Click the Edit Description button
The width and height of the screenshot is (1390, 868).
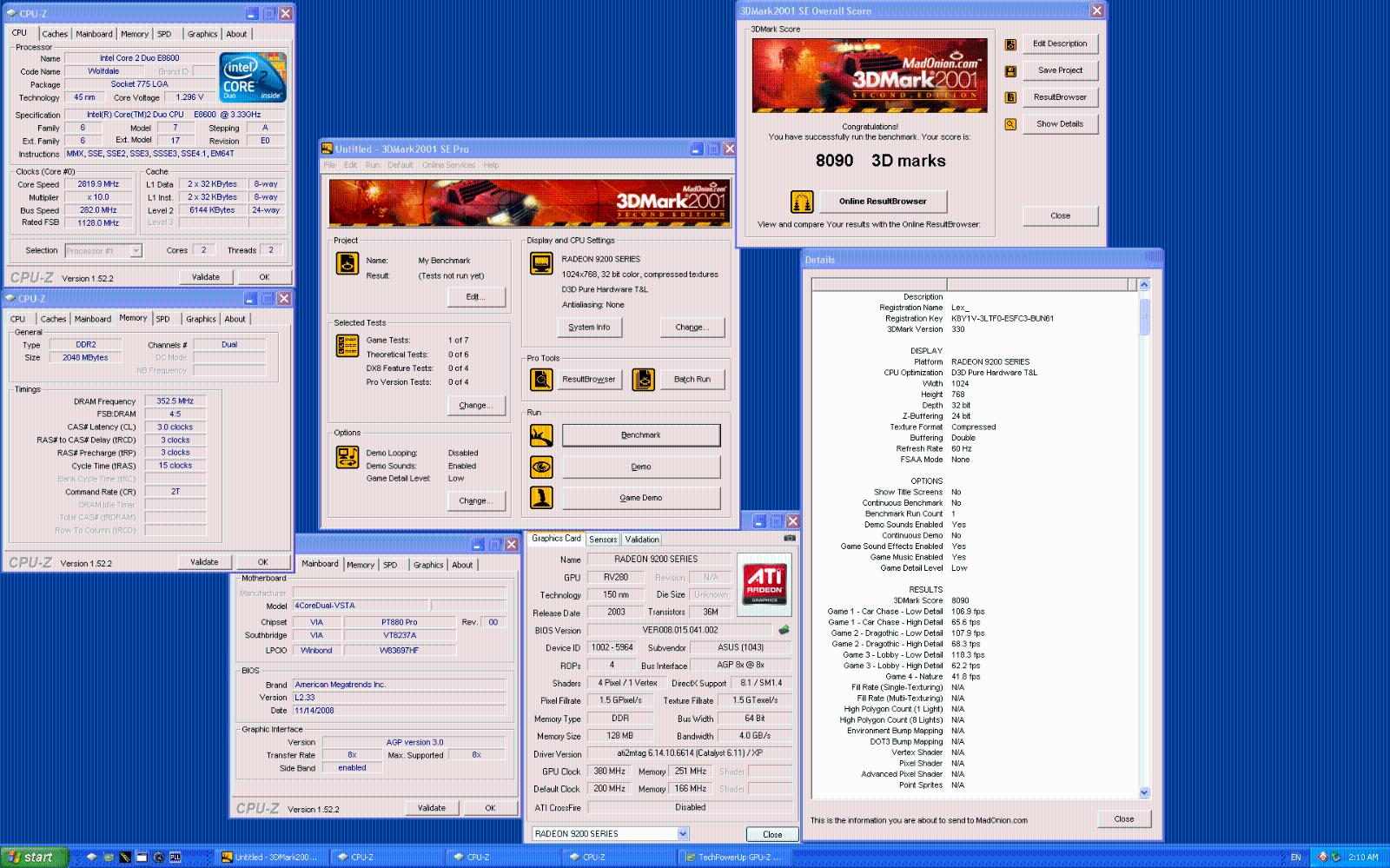(1060, 44)
